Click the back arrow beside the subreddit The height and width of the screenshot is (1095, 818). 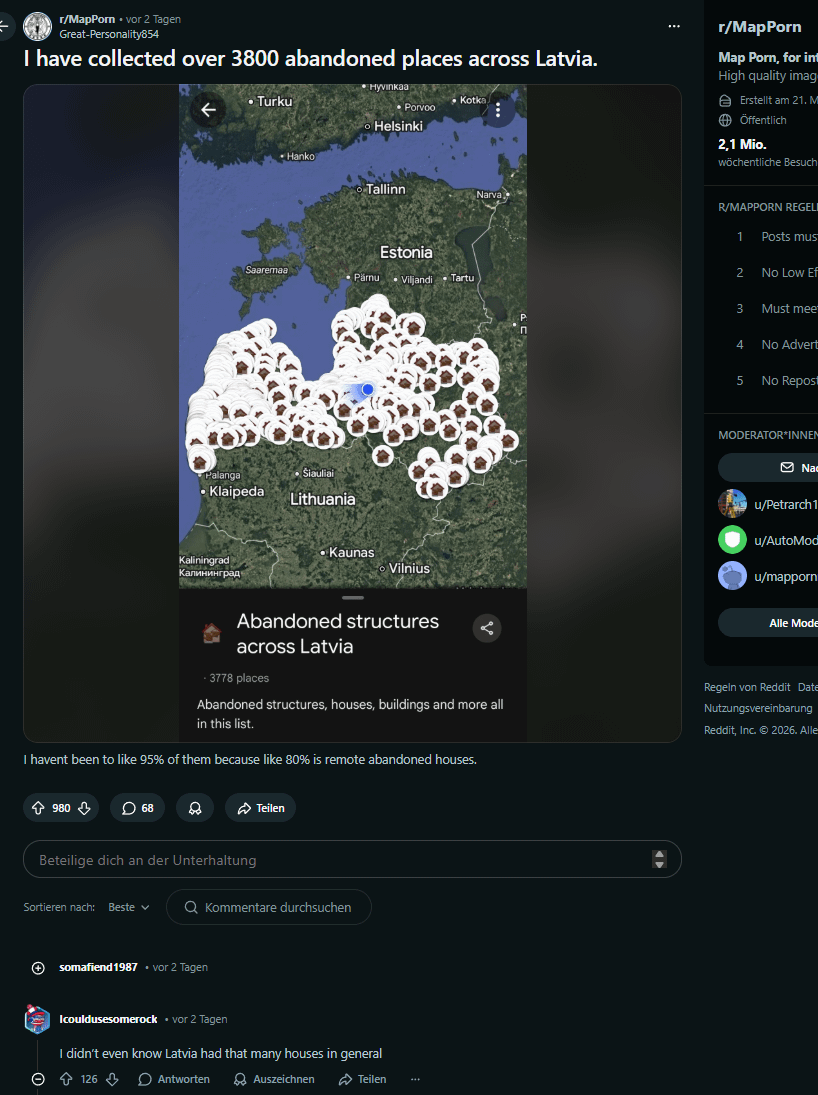click(3, 26)
